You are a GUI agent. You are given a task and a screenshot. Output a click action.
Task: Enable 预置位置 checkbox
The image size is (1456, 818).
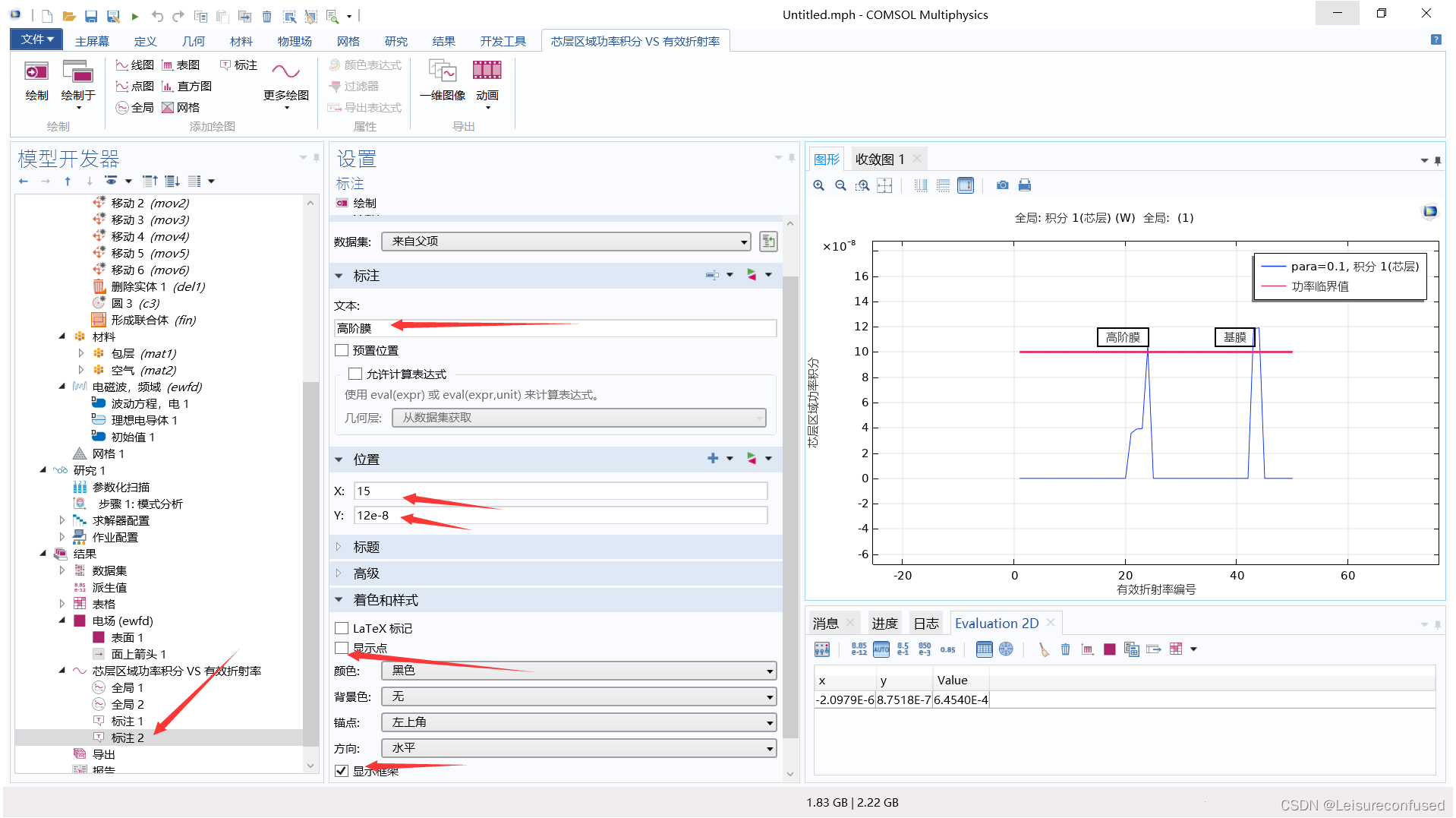point(342,351)
